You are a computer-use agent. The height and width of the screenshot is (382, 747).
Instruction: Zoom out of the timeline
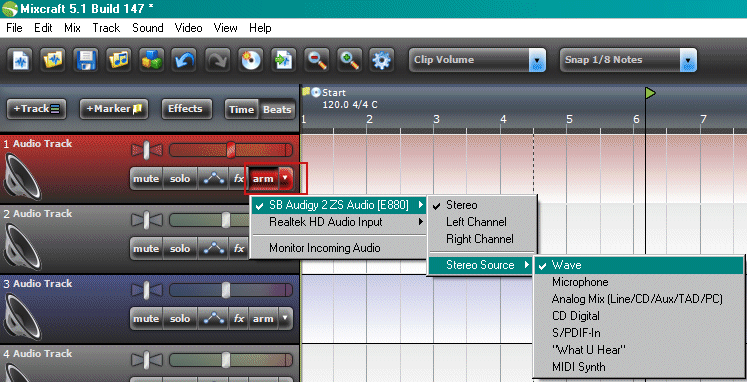pyautogui.click(x=316, y=60)
